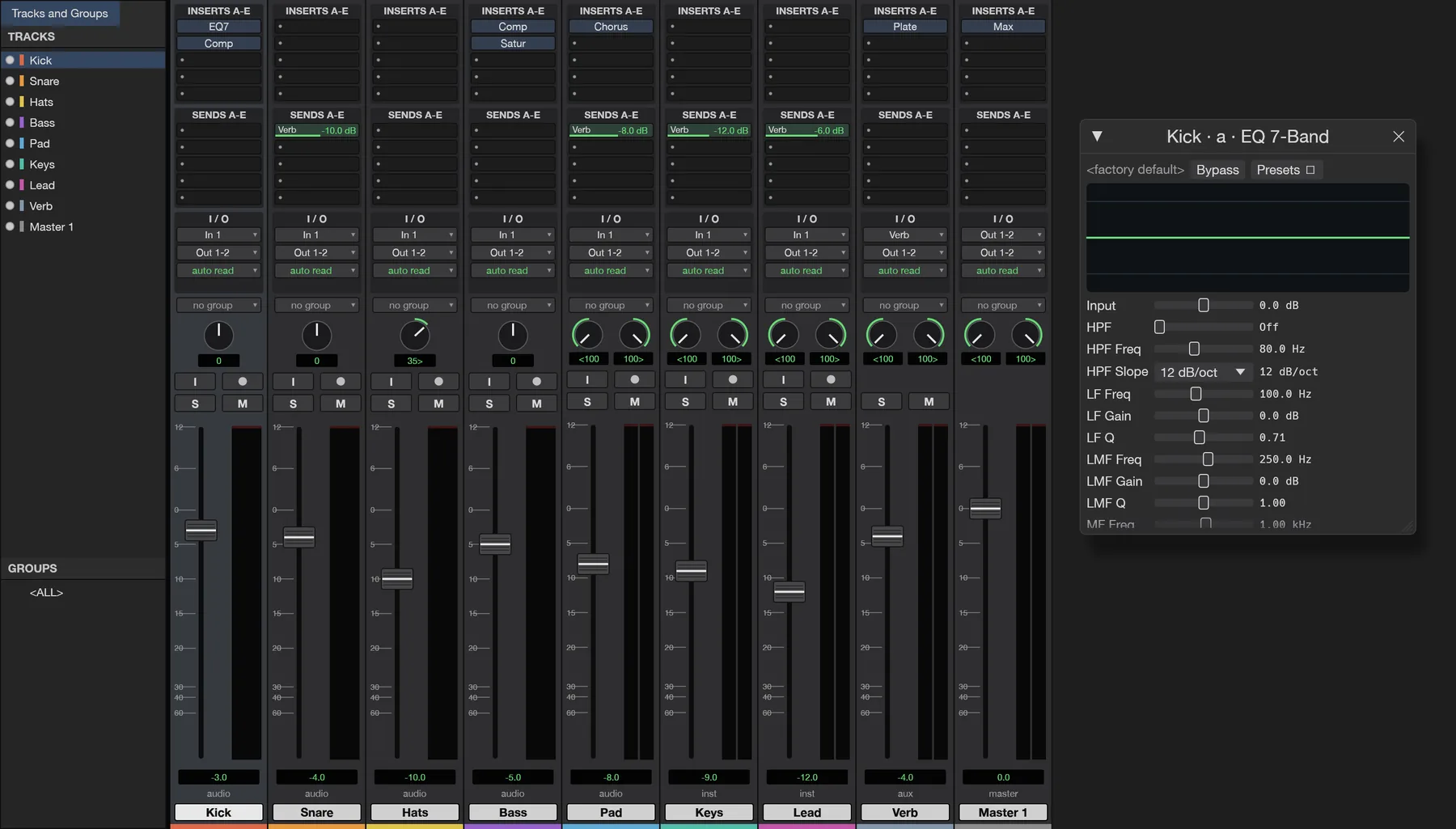Click the Snare Verb send -10.0 dB
This screenshot has width=1456, height=829.
coord(316,130)
